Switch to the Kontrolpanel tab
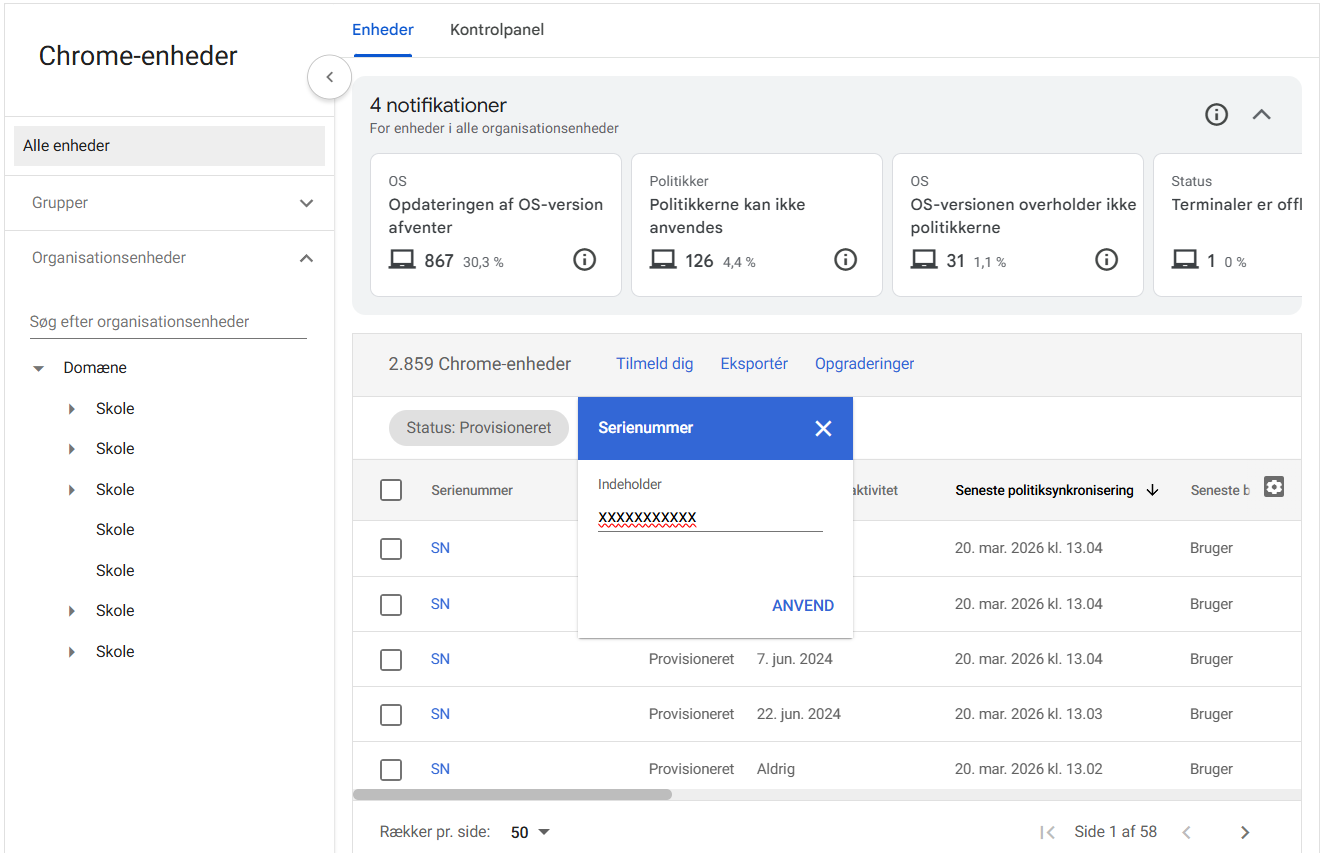The width and height of the screenshot is (1324, 853). [x=497, y=30]
